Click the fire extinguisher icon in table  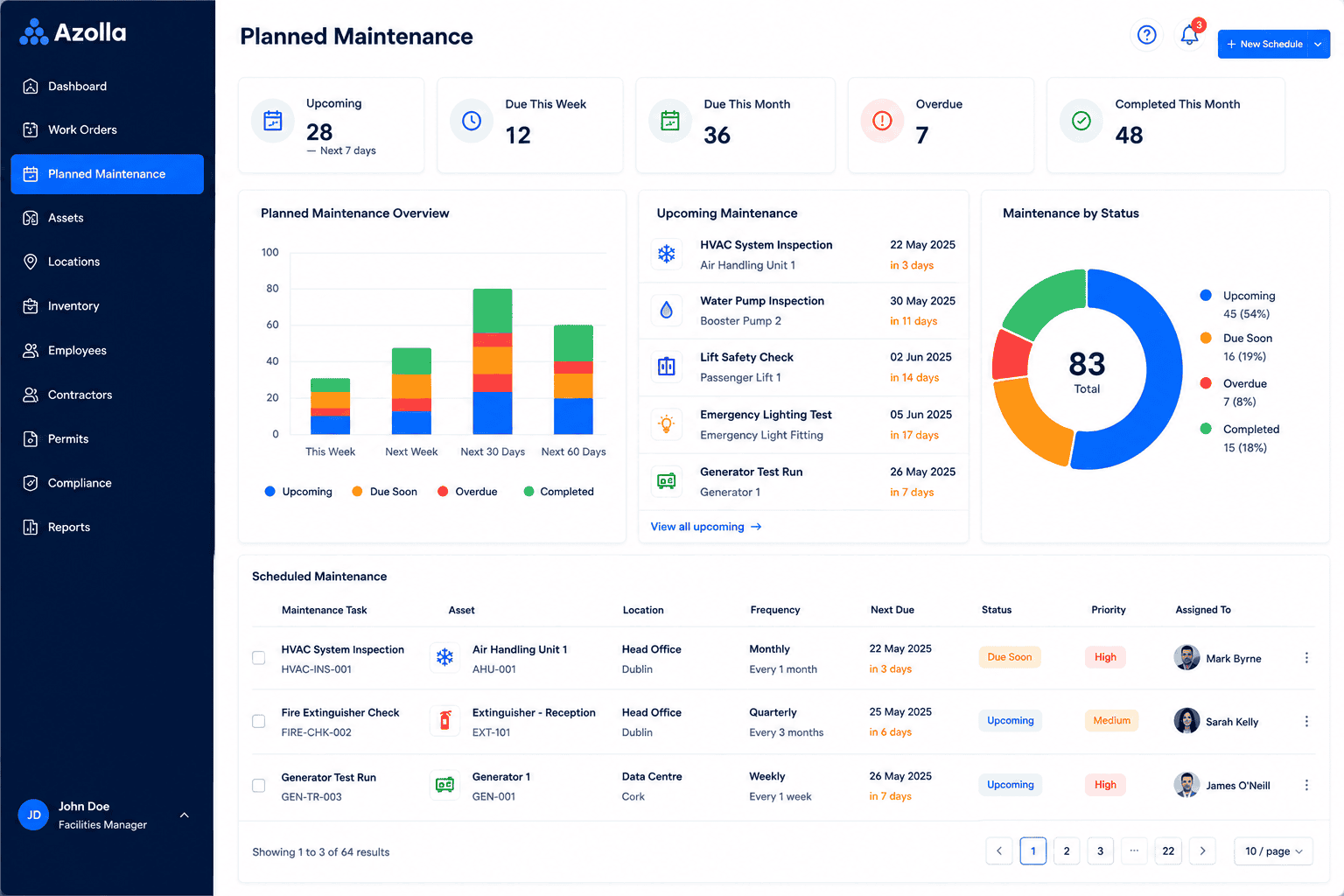445,721
